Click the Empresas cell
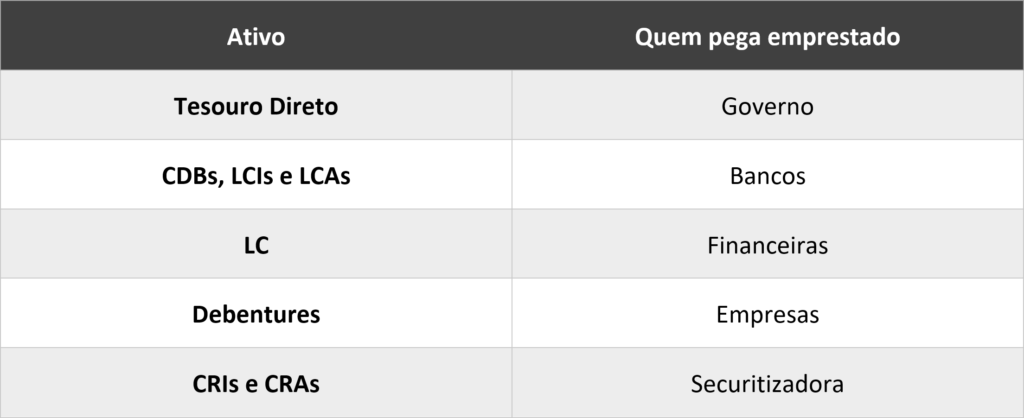The height and width of the screenshot is (418, 1024). pos(767,315)
